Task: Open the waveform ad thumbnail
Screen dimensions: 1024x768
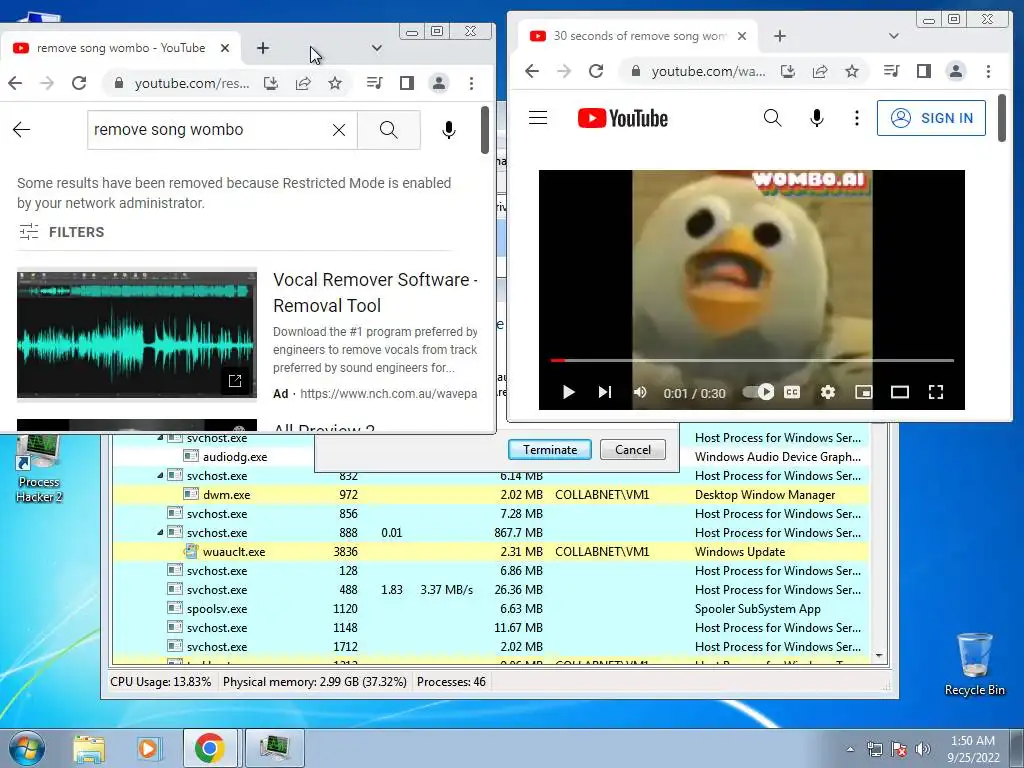Action: (x=136, y=334)
